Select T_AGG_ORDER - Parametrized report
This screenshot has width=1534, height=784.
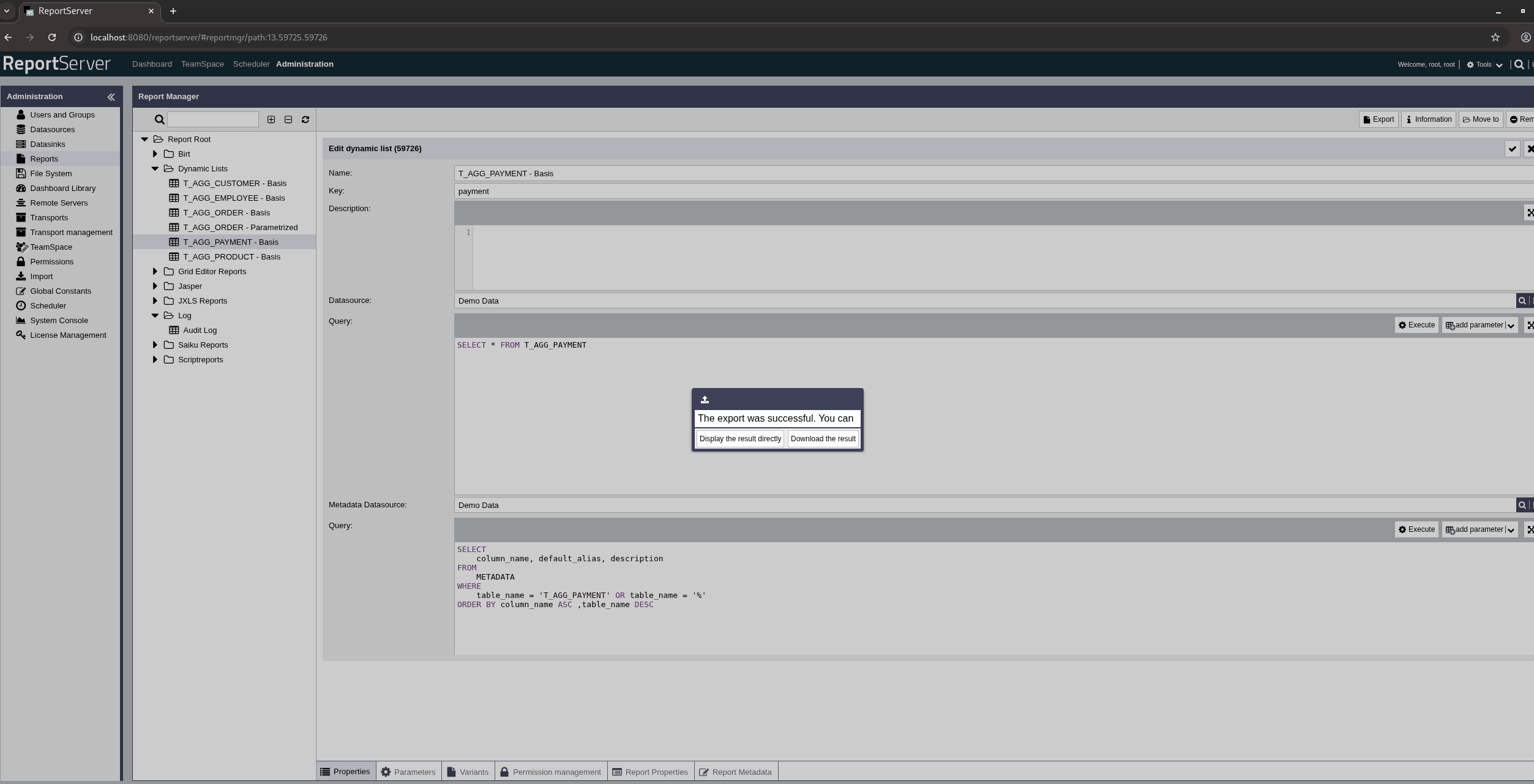tap(240, 227)
